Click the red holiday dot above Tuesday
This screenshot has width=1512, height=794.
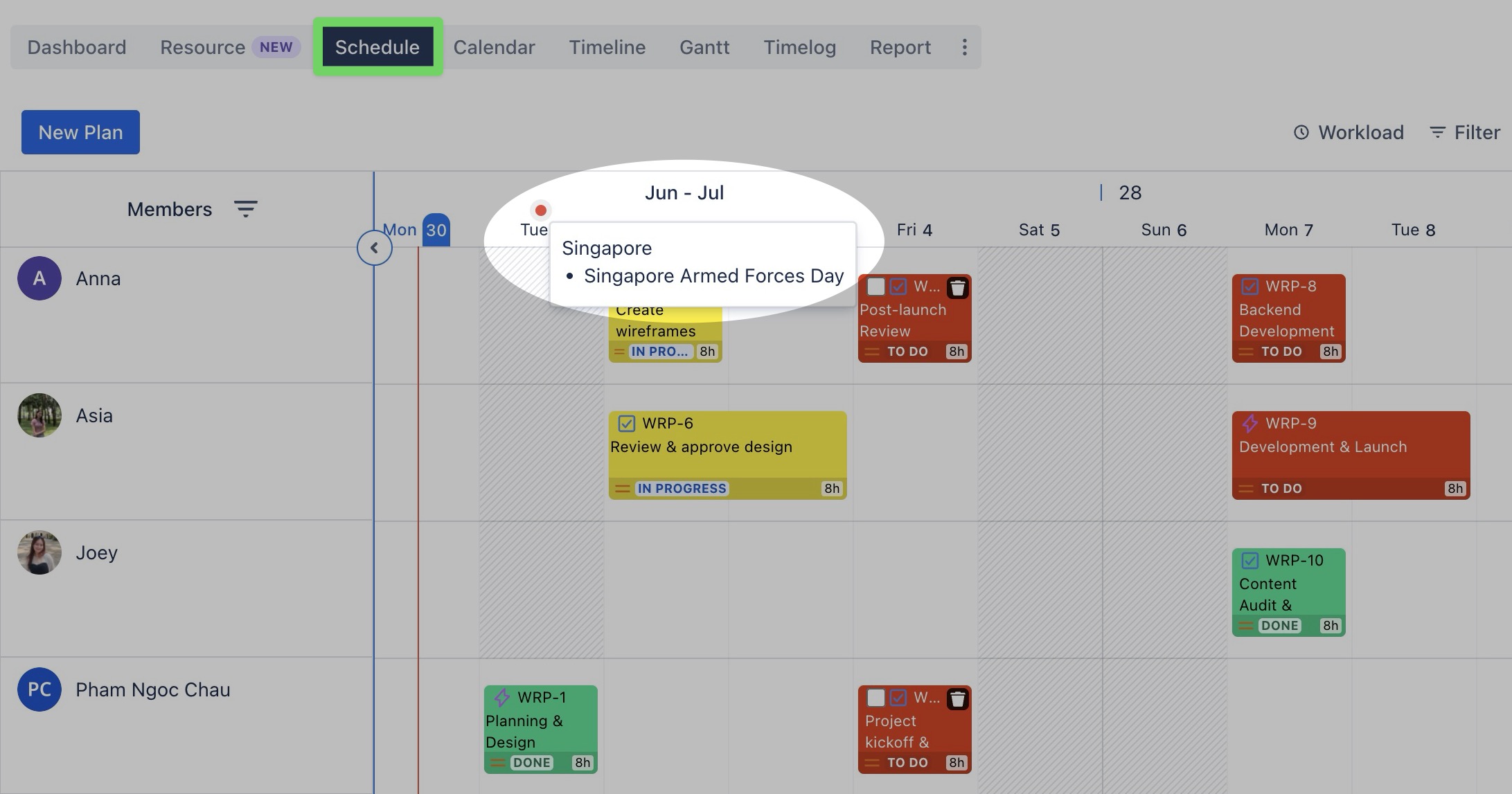pos(541,210)
